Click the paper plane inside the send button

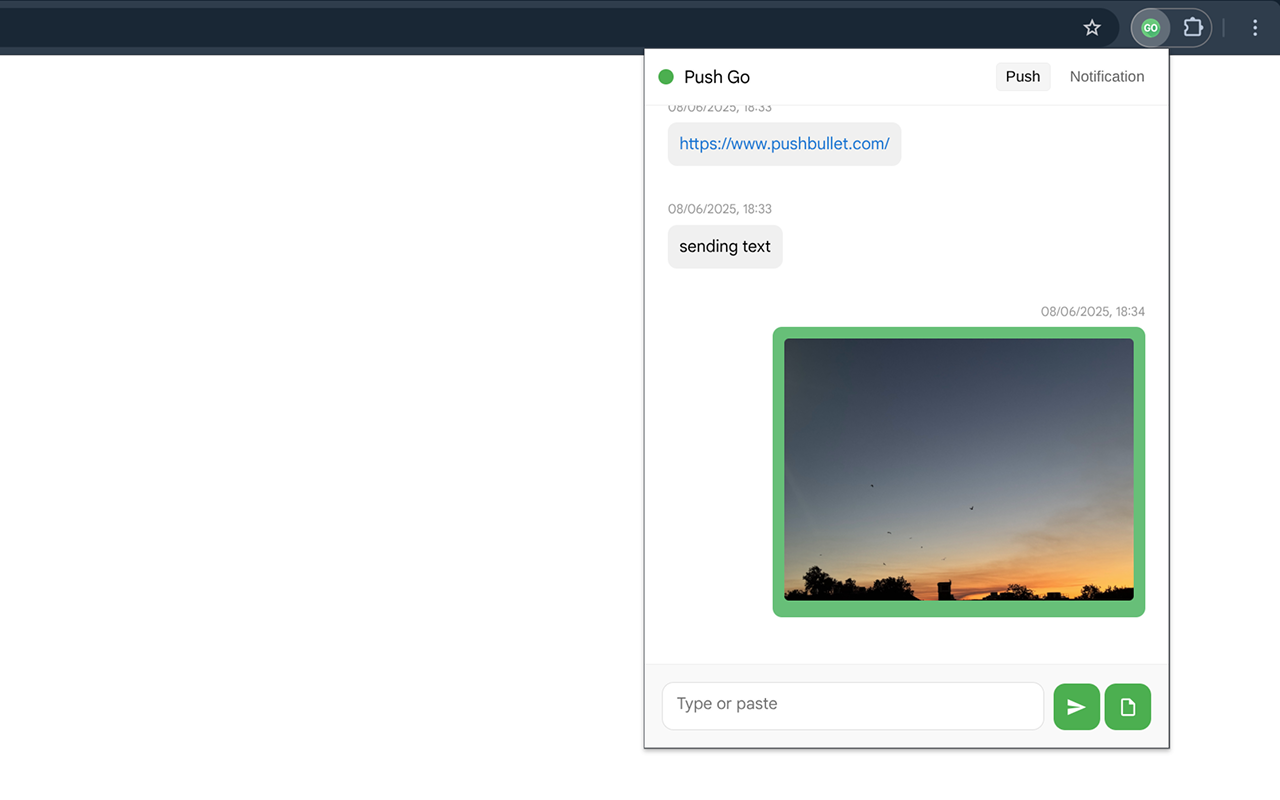click(x=1076, y=706)
